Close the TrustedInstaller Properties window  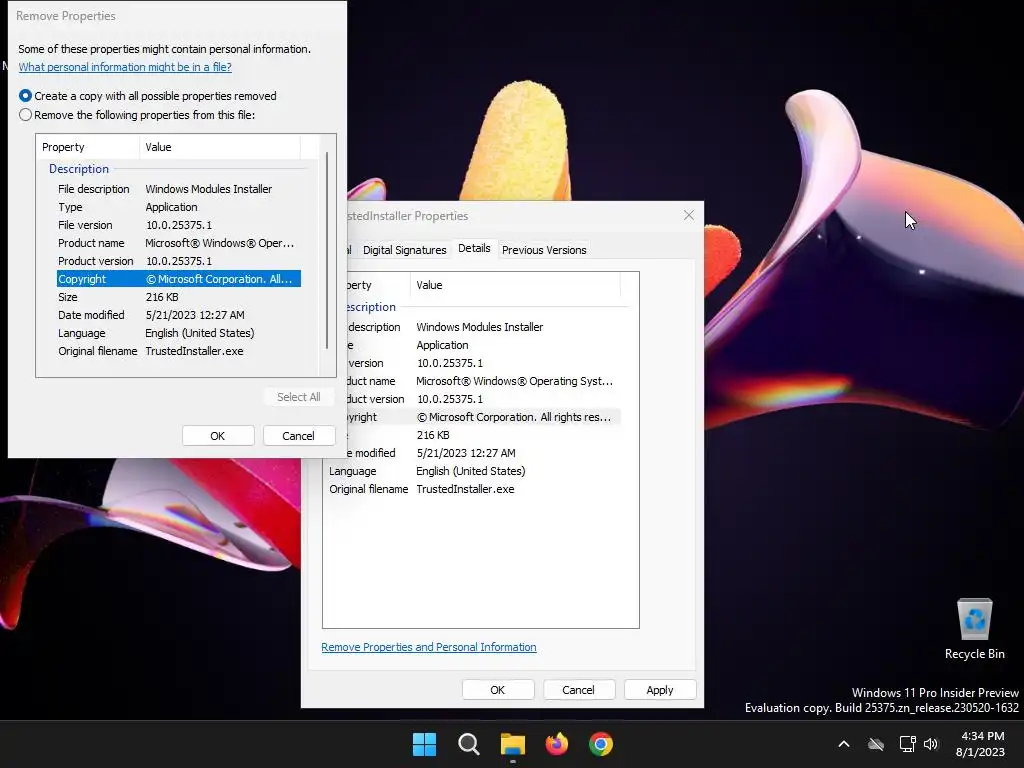pos(688,216)
